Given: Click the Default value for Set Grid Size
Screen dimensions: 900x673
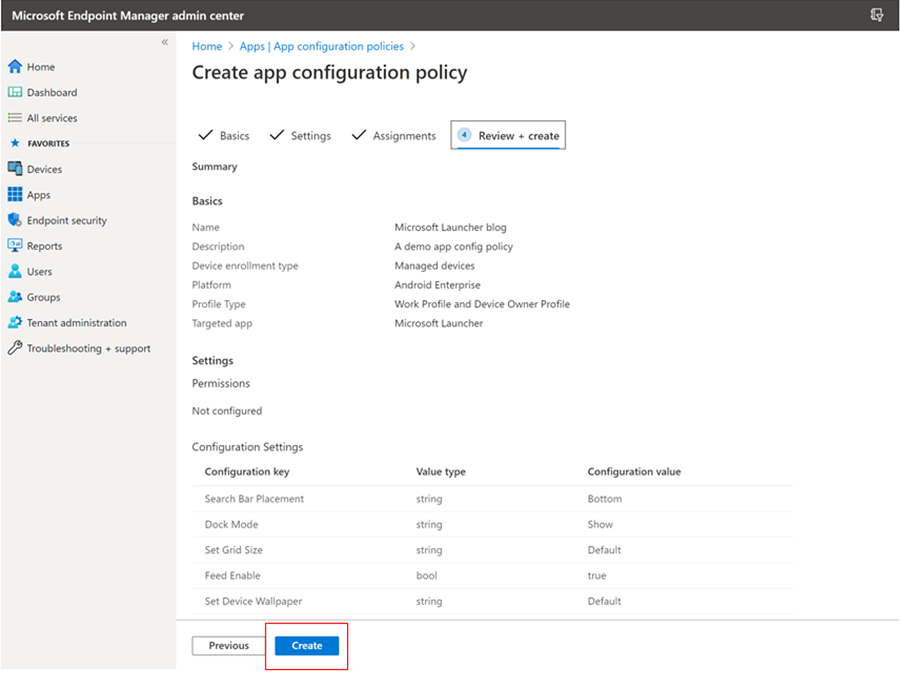Looking at the screenshot, I should click(x=604, y=550).
